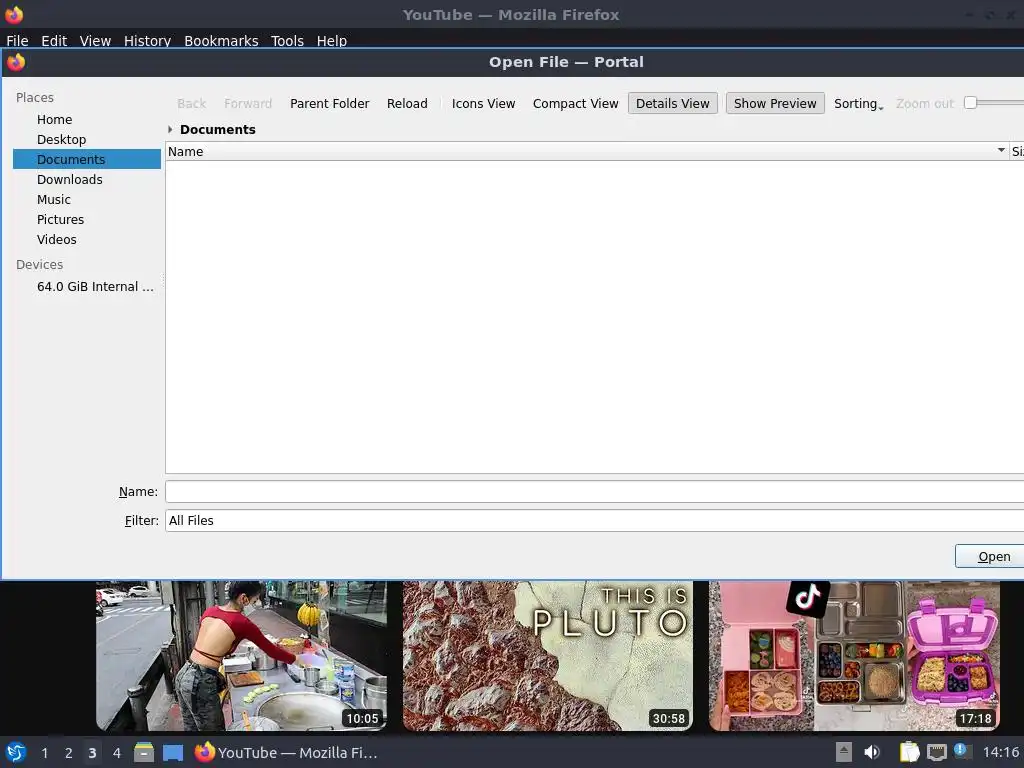Open the All Files filter dropdown
Screen dimensions: 1024x768
594,520
